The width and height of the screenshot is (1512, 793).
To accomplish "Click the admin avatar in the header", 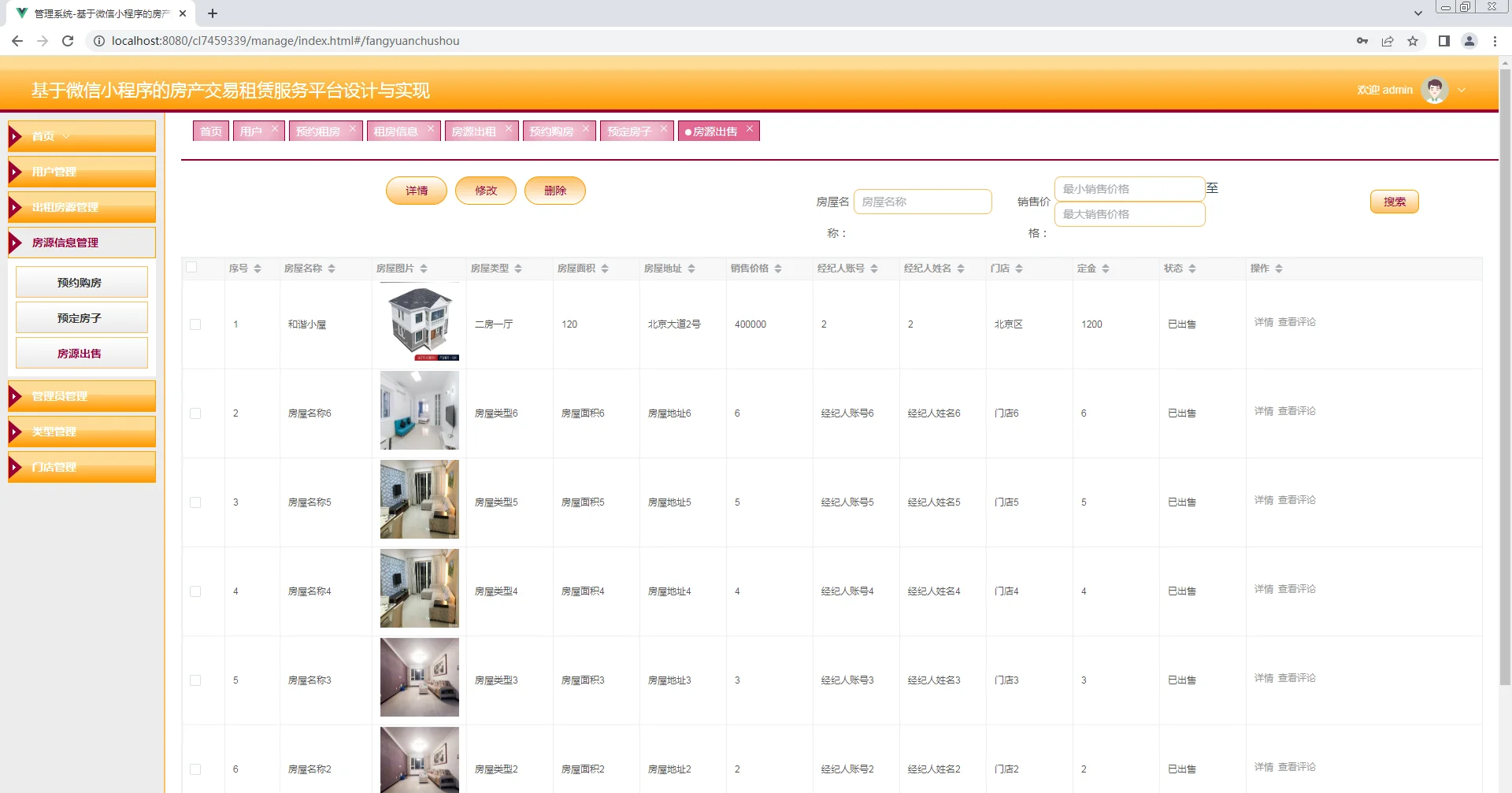I will coord(1435,90).
